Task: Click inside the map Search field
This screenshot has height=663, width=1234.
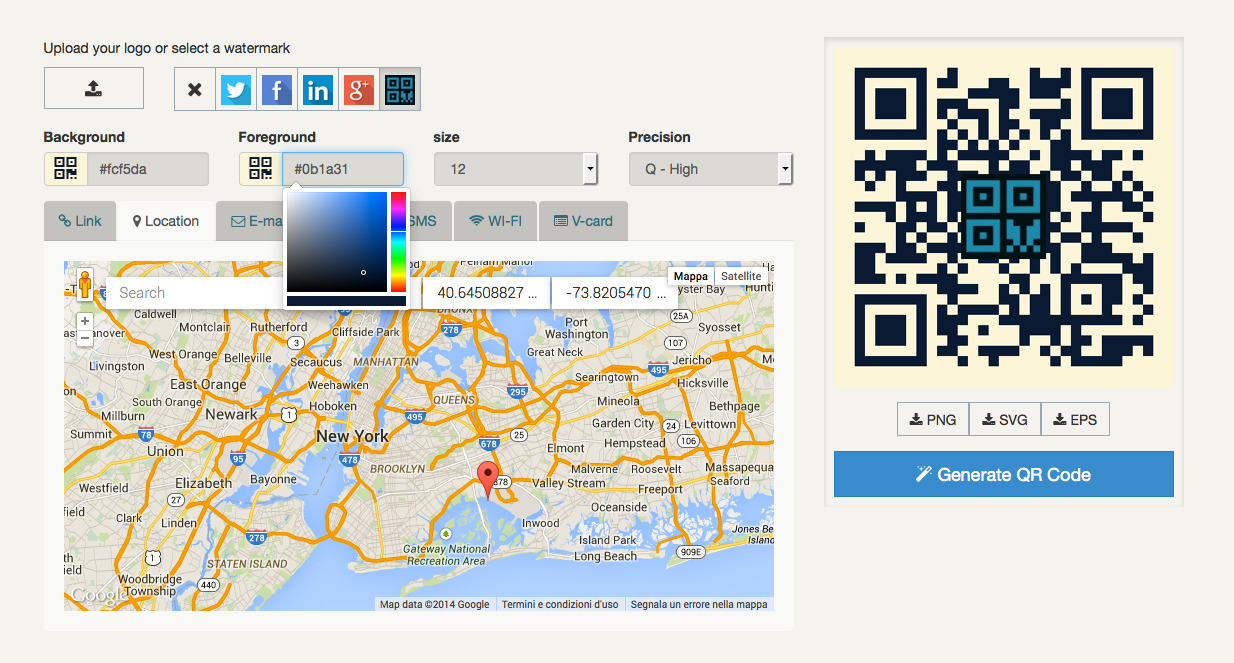Action: pyautogui.click(x=200, y=292)
